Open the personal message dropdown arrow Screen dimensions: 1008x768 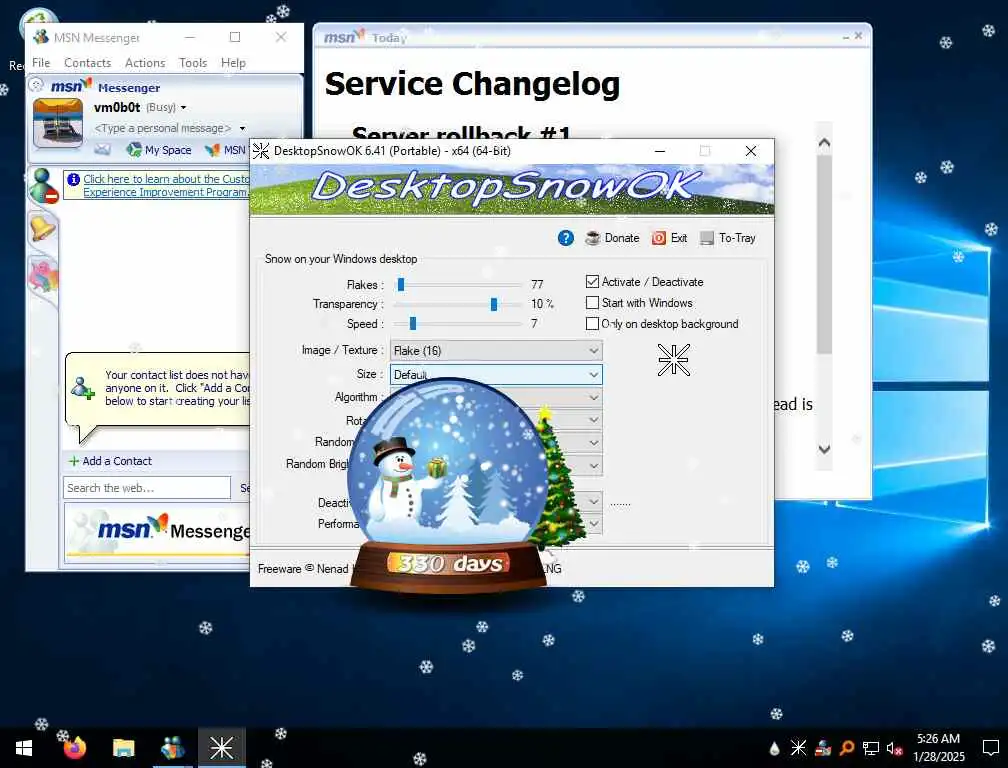(242, 129)
